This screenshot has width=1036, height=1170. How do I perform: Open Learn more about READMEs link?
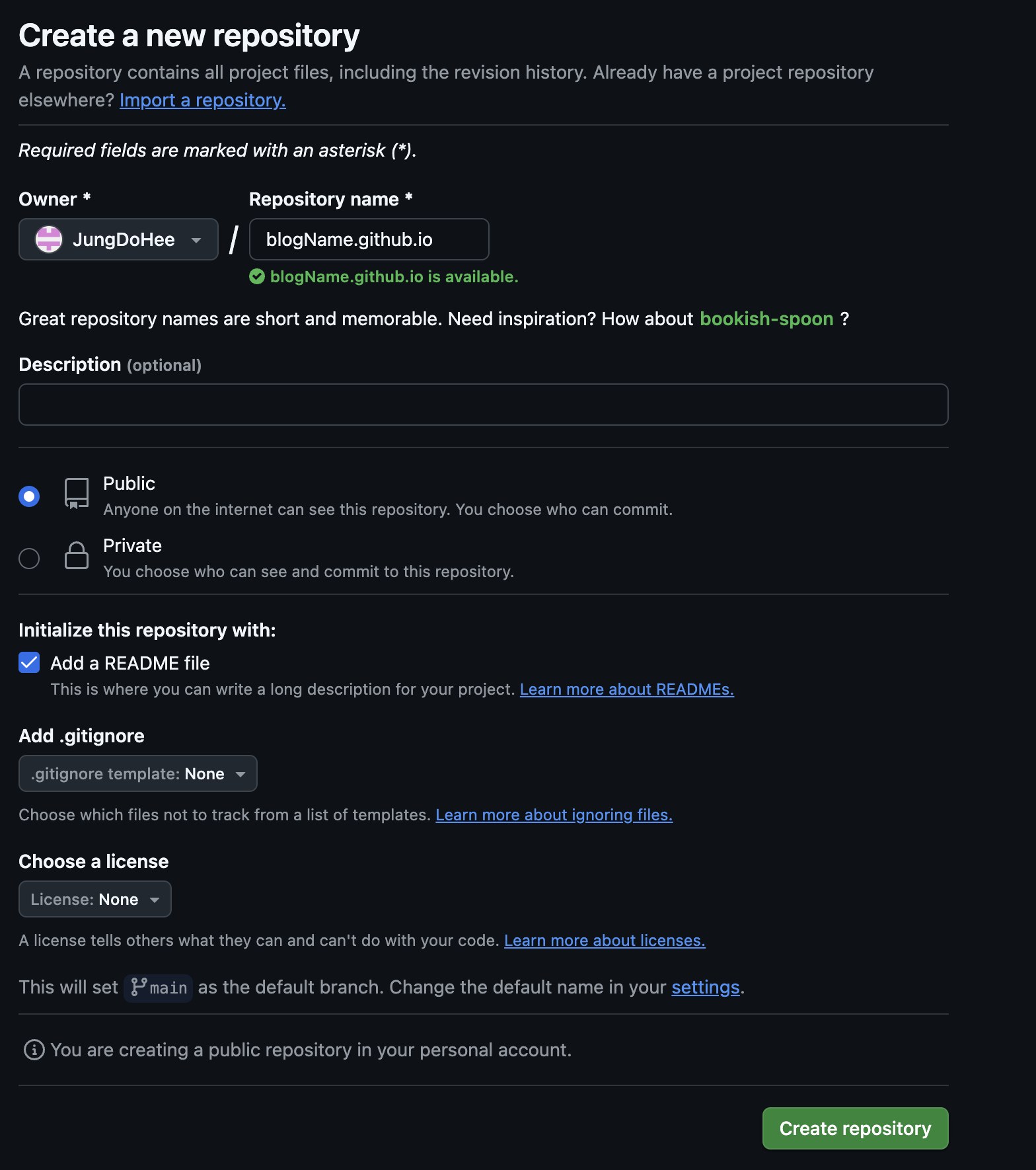pos(627,689)
